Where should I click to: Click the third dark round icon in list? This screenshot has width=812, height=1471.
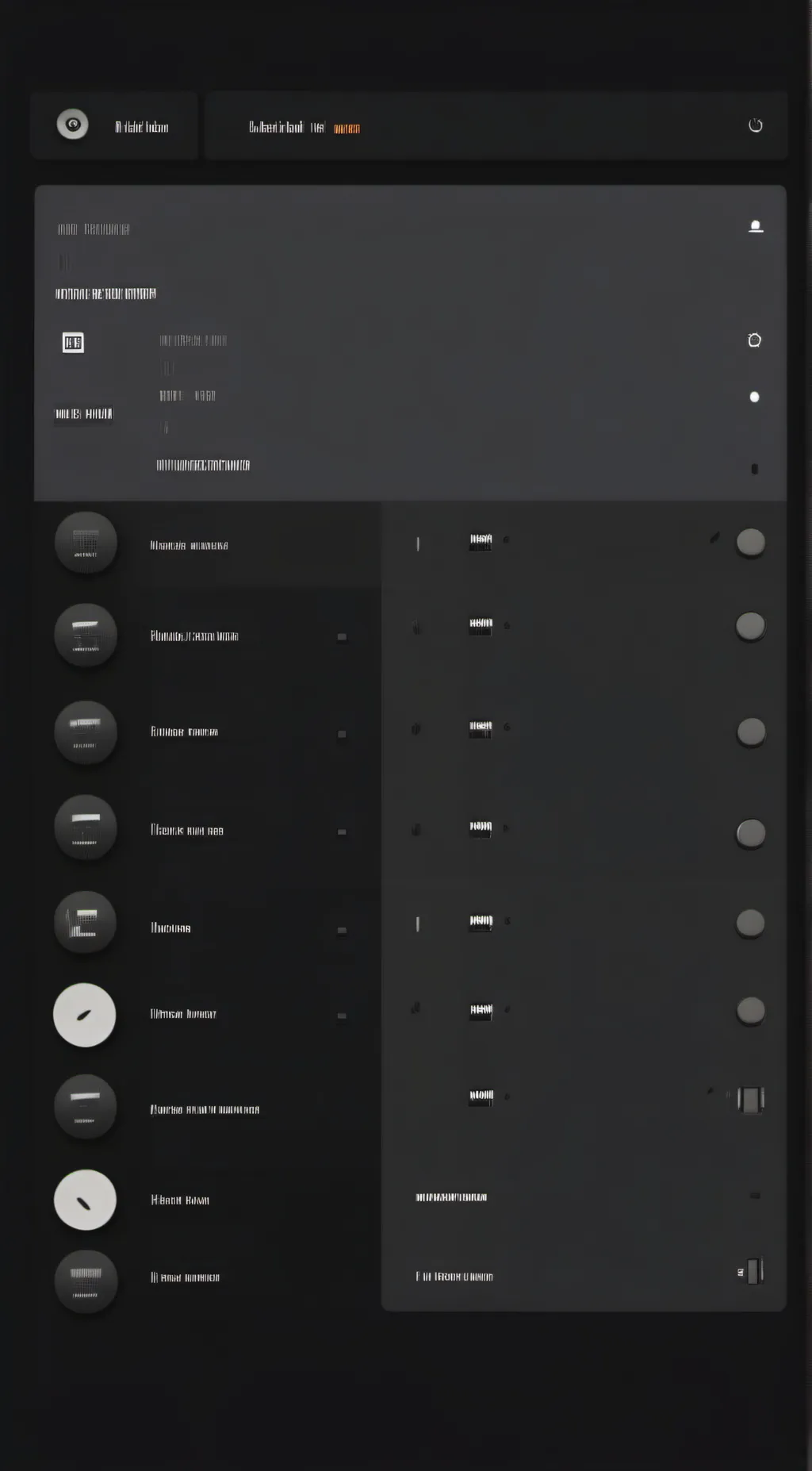click(86, 732)
